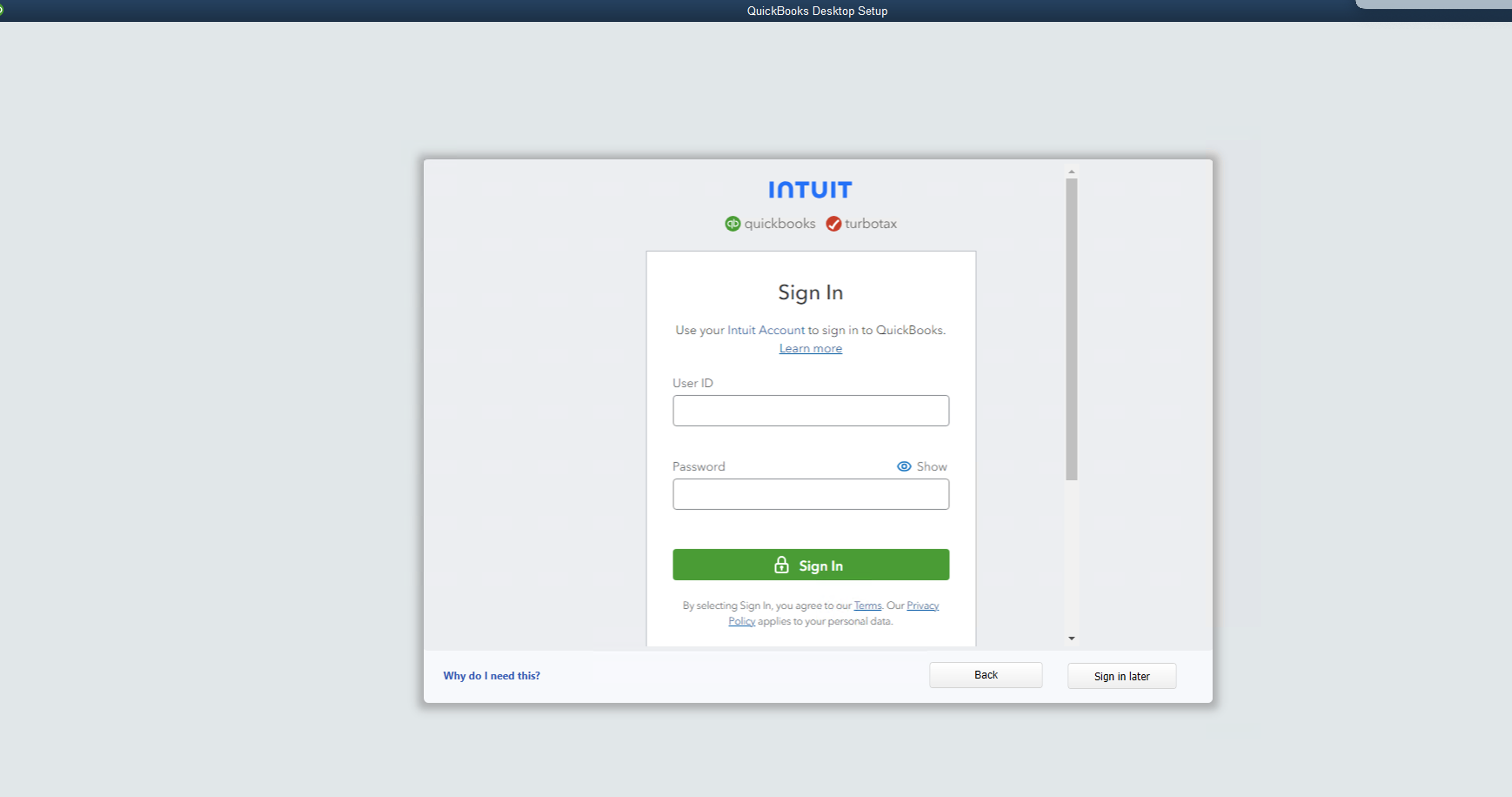Click the Sign In heading text
The height and width of the screenshot is (797, 1512).
(810, 292)
